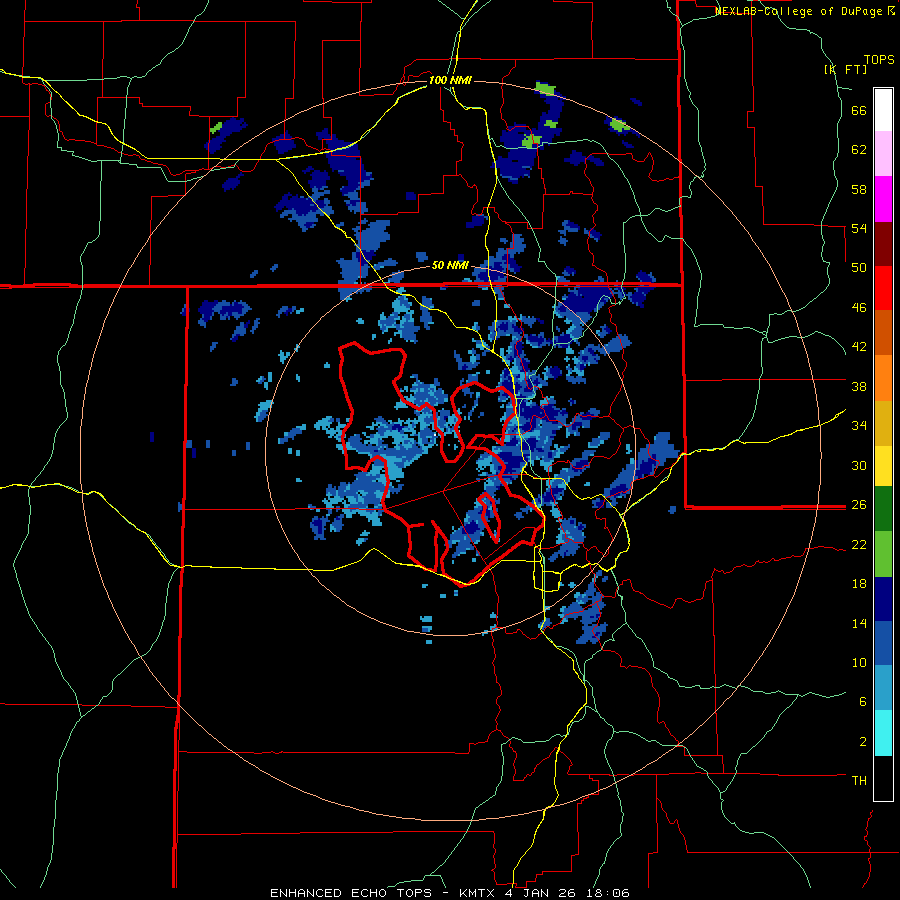Click the "46" legend value

(x=859, y=308)
